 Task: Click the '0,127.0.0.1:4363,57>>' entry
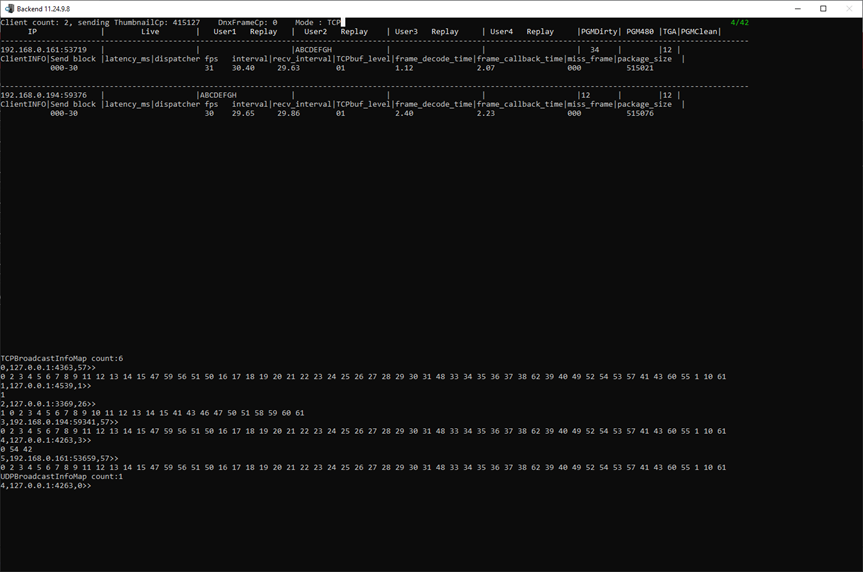pyautogui.click(x=48, y=367)
